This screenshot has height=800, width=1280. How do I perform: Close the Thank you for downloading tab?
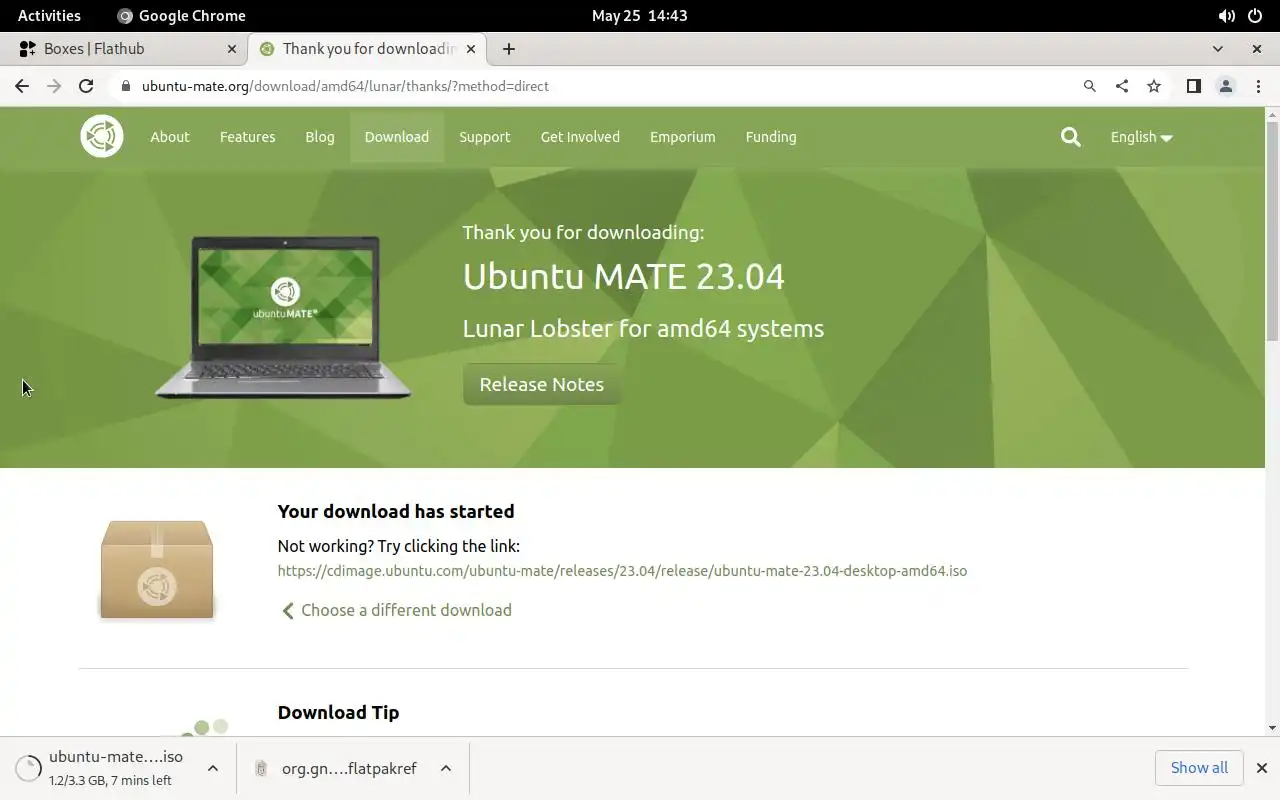471,48
